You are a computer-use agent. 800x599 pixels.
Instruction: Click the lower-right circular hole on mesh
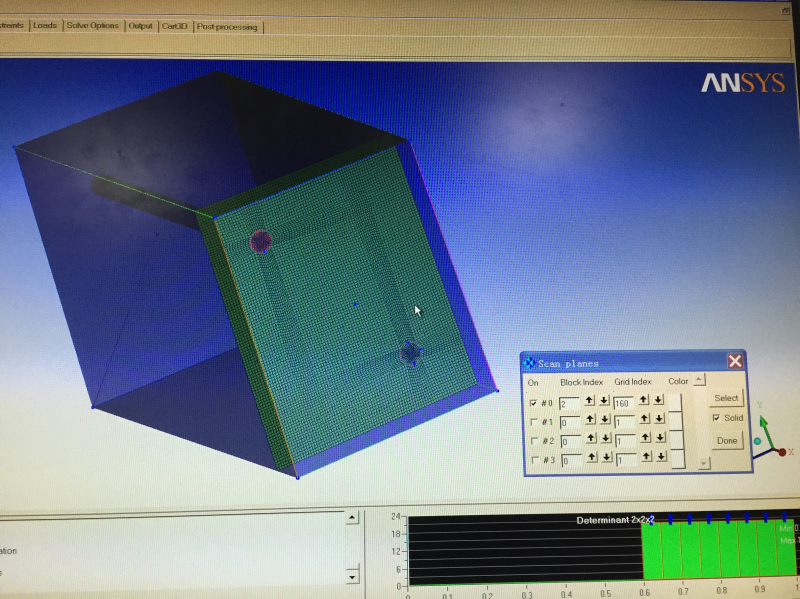click(x=410, y=353)
